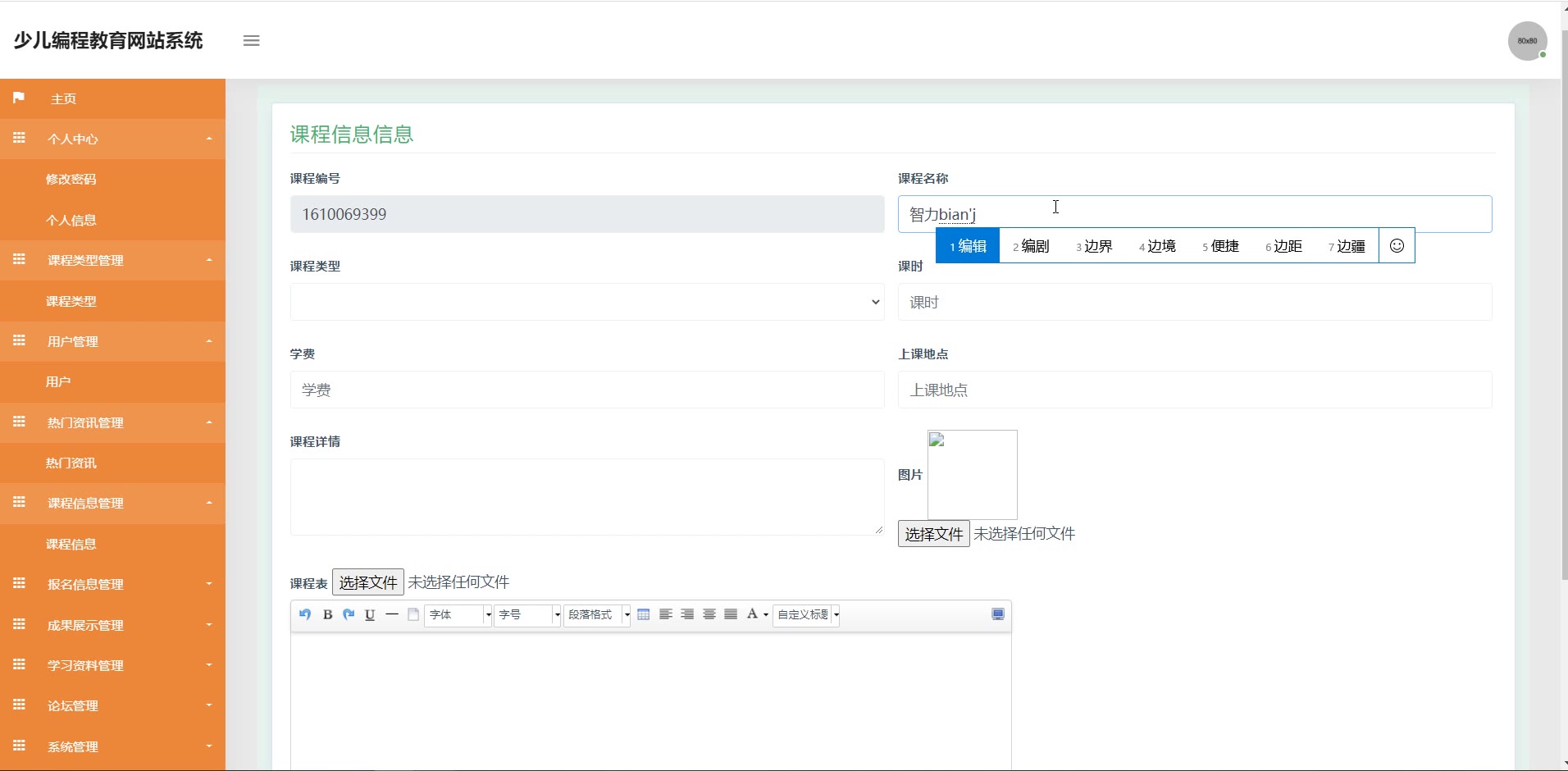The width and height of the screenshot is (1568, 771).
Task: Open the user avatar menu
Action: coord(1527,41)
